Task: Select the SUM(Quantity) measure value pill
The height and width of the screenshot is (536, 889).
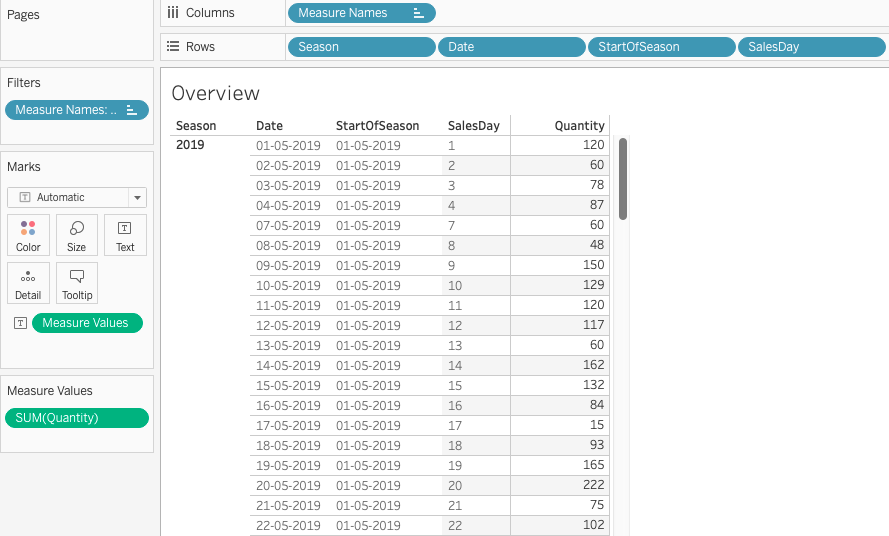Action: 77,418
